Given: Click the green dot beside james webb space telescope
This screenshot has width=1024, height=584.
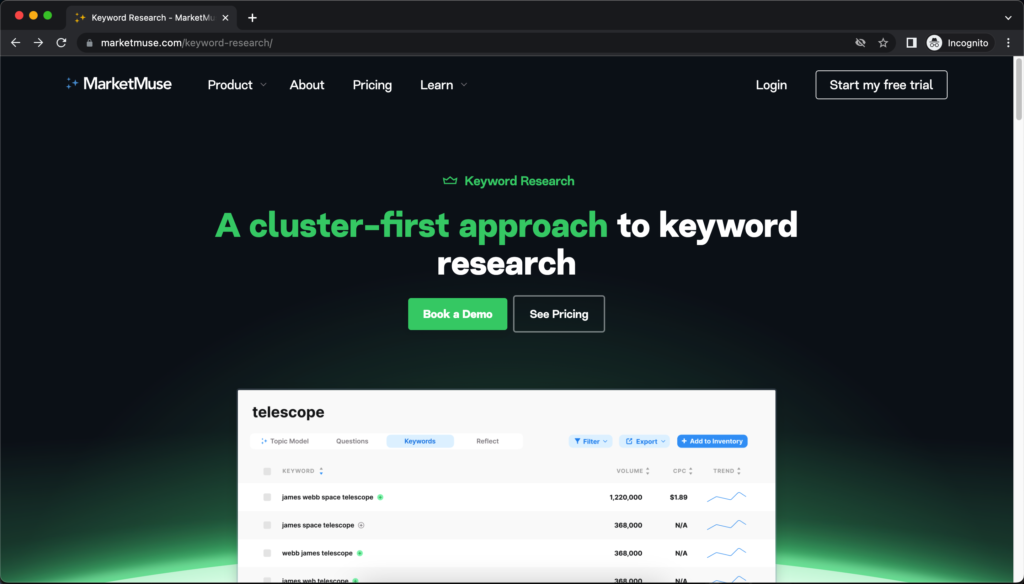Looking at the screenshot, I should [x=380, y=497].
